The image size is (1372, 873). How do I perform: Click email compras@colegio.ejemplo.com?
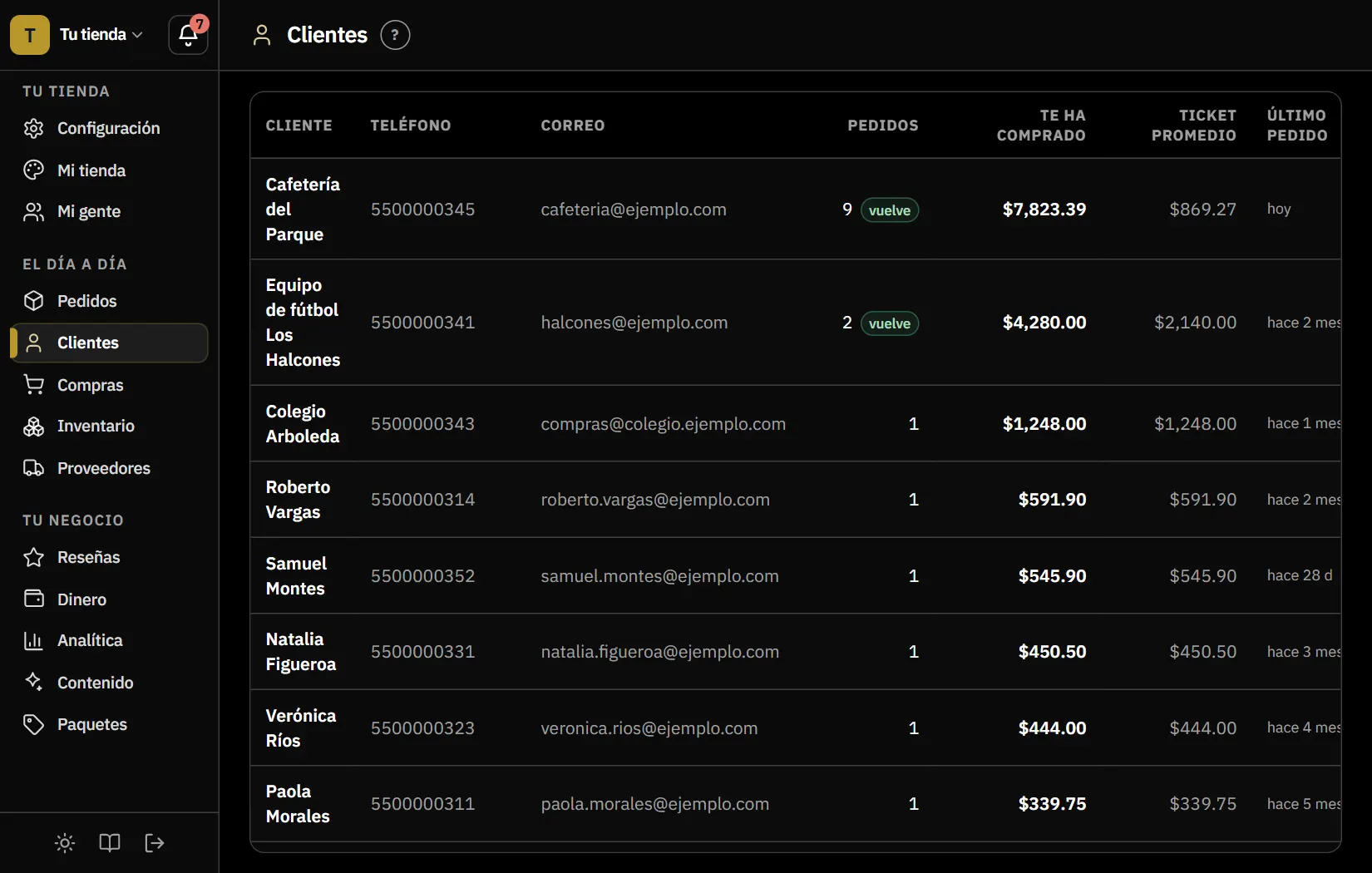tap(663, 424)
